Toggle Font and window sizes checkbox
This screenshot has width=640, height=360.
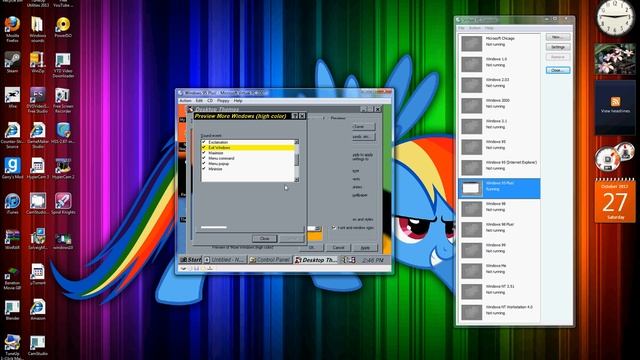click(333, 228)
